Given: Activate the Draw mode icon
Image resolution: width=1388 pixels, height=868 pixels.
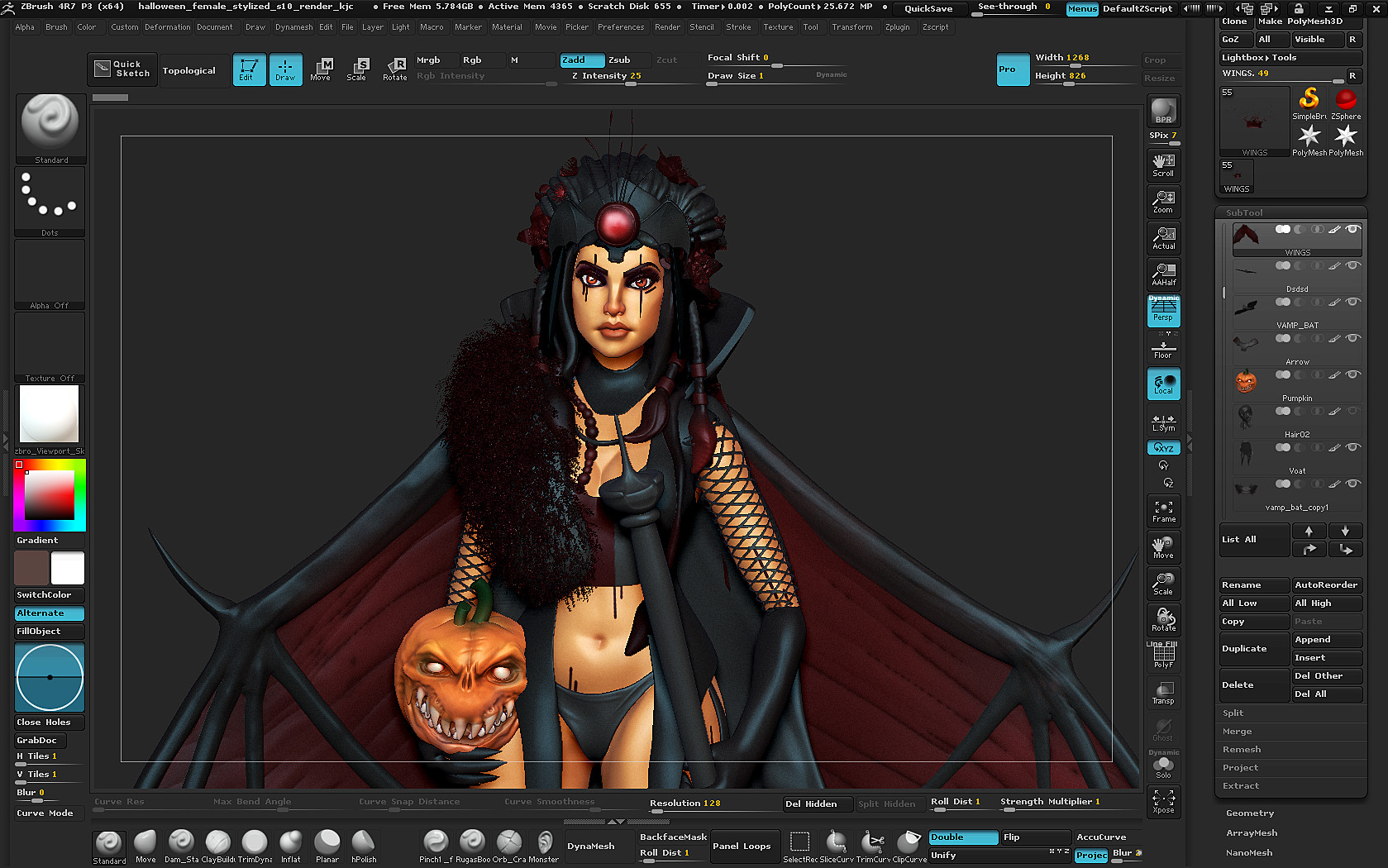Looking at the screenshot, I should pos(285,69).
